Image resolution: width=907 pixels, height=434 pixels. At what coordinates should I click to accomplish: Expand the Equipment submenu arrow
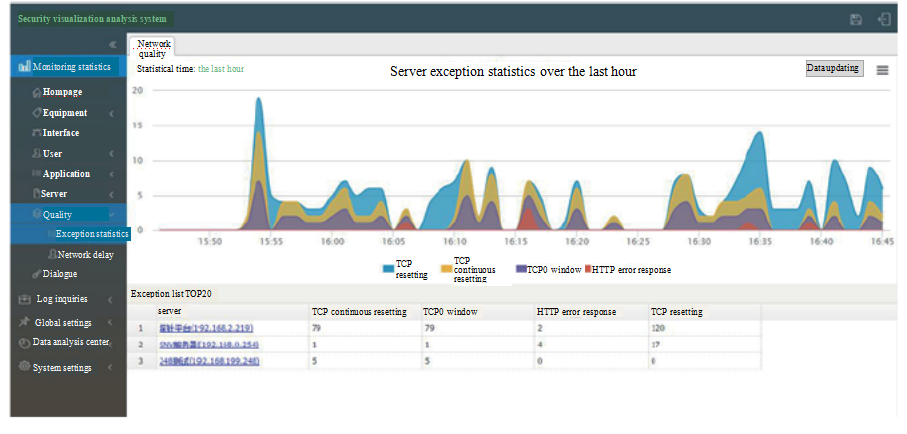point(111,114)
